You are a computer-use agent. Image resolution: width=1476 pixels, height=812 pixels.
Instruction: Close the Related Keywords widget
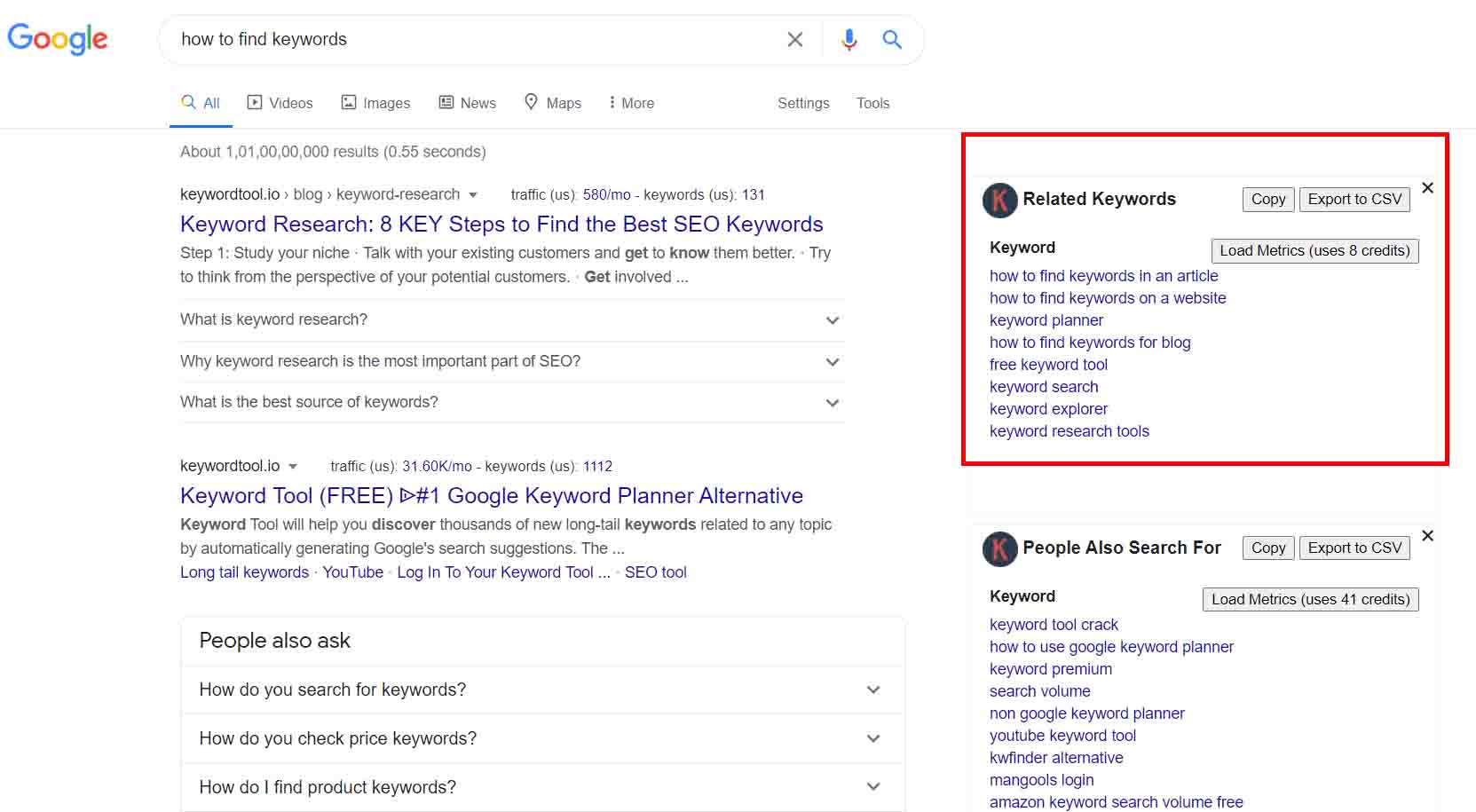pos(1427,187)
